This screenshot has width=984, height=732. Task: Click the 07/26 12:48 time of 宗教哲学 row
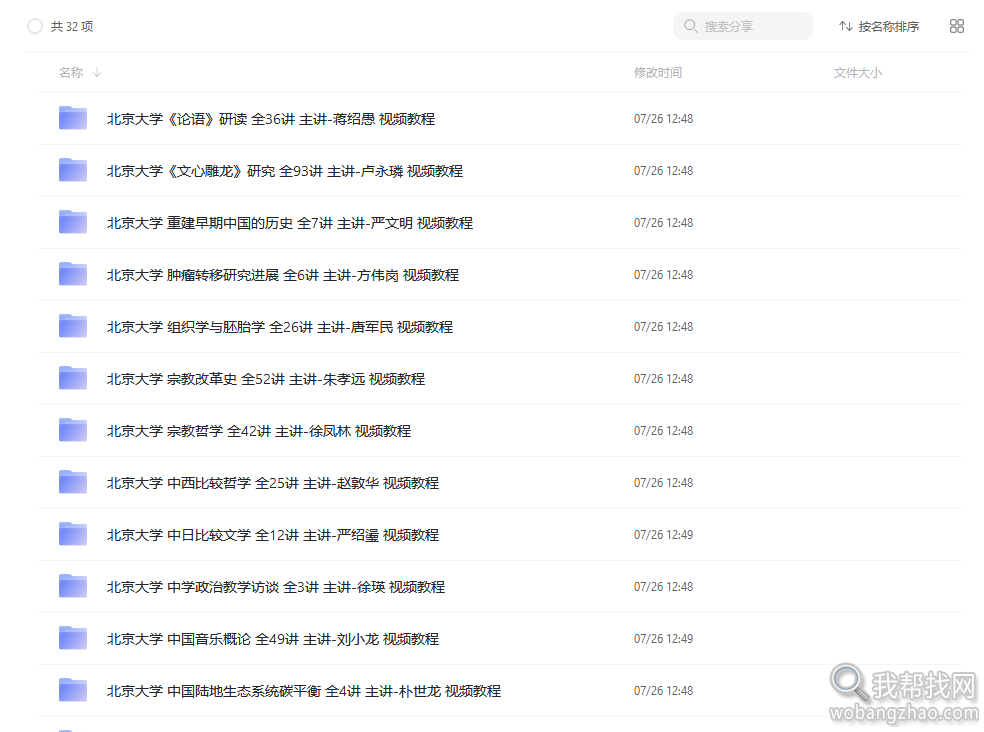click(663, 431)
